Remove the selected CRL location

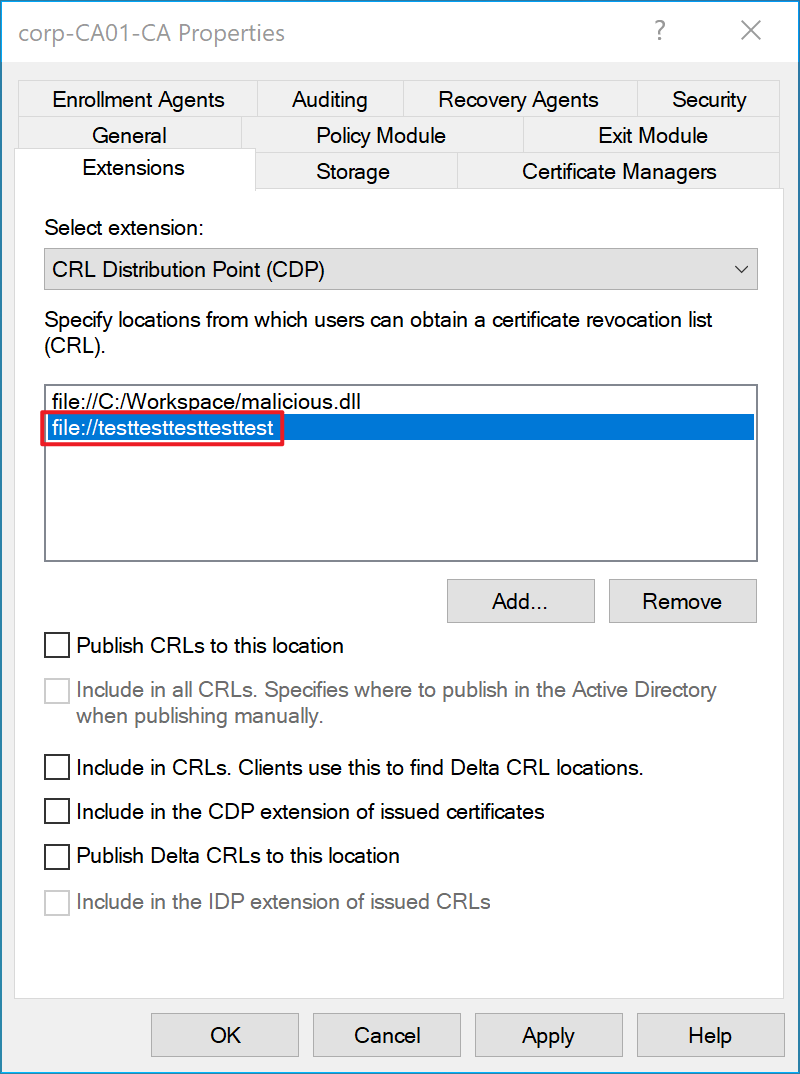pos(682,601)
